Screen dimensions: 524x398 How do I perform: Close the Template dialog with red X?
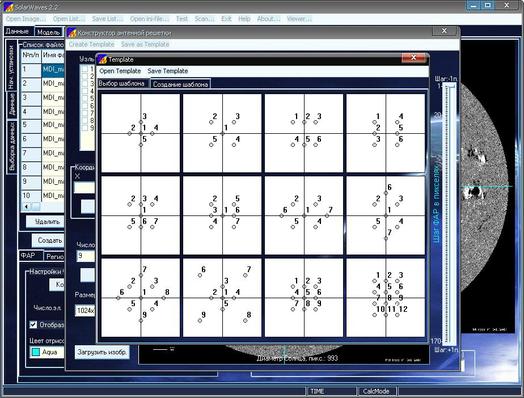click(414, 58)
